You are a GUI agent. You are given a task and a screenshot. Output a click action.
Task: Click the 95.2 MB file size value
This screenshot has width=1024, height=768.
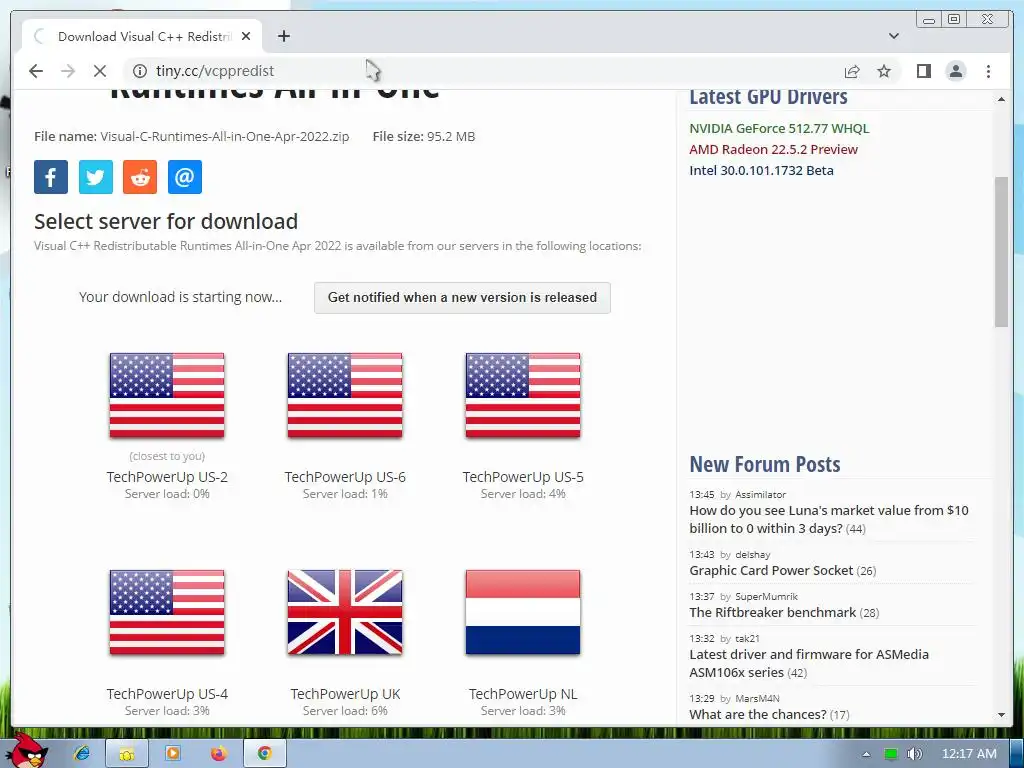tap(451, 136)
